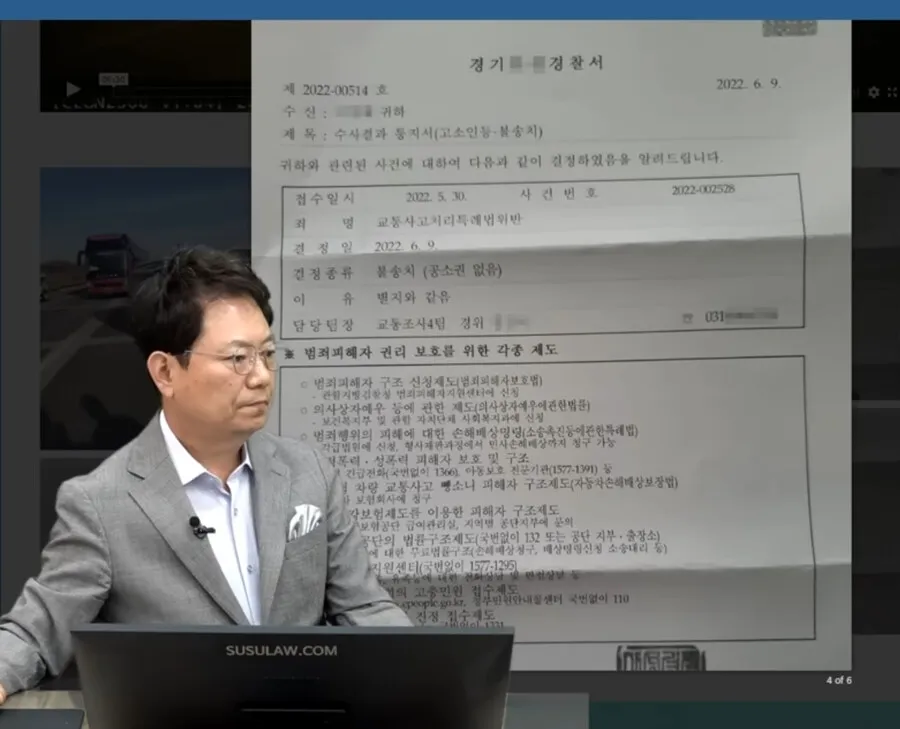Click the lapel microphone on the presenter's jacket
The height and width of the screenshot is (729, 900).
point(200,526)
